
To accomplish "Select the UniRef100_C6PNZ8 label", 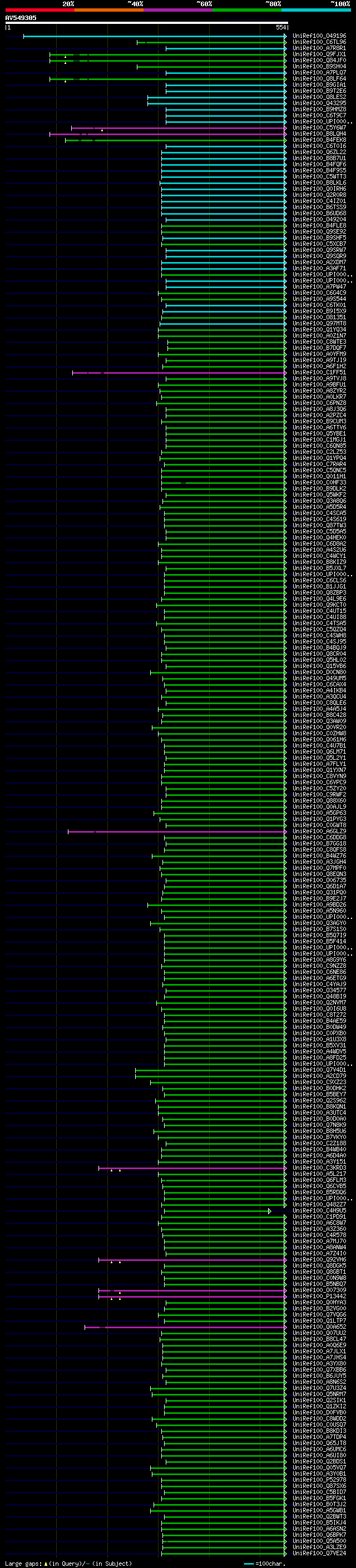I will coord(319,403).
